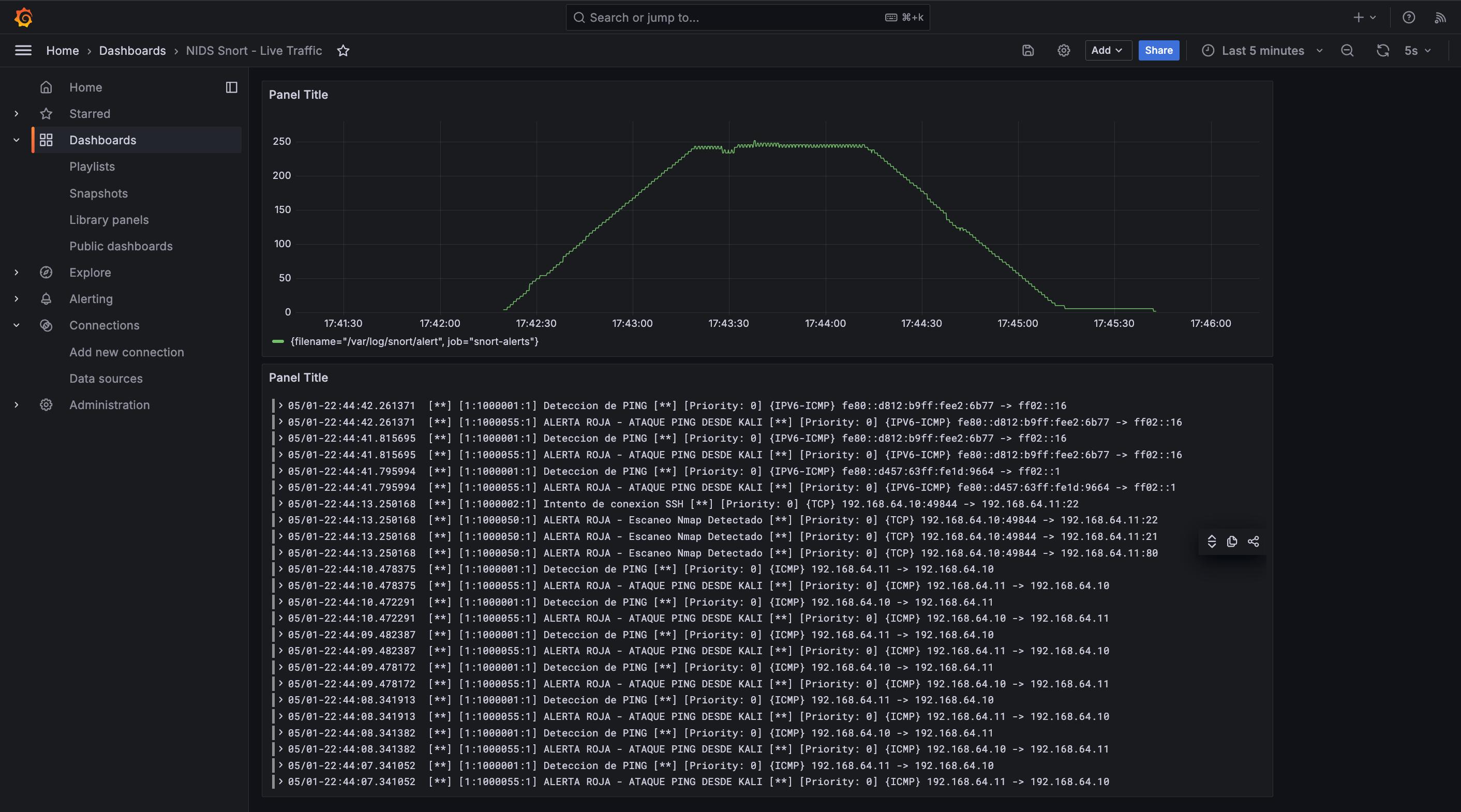Open the news feed RSS icon
This screenshot has width=1461, height=812.
click(x=1440, y=18)
